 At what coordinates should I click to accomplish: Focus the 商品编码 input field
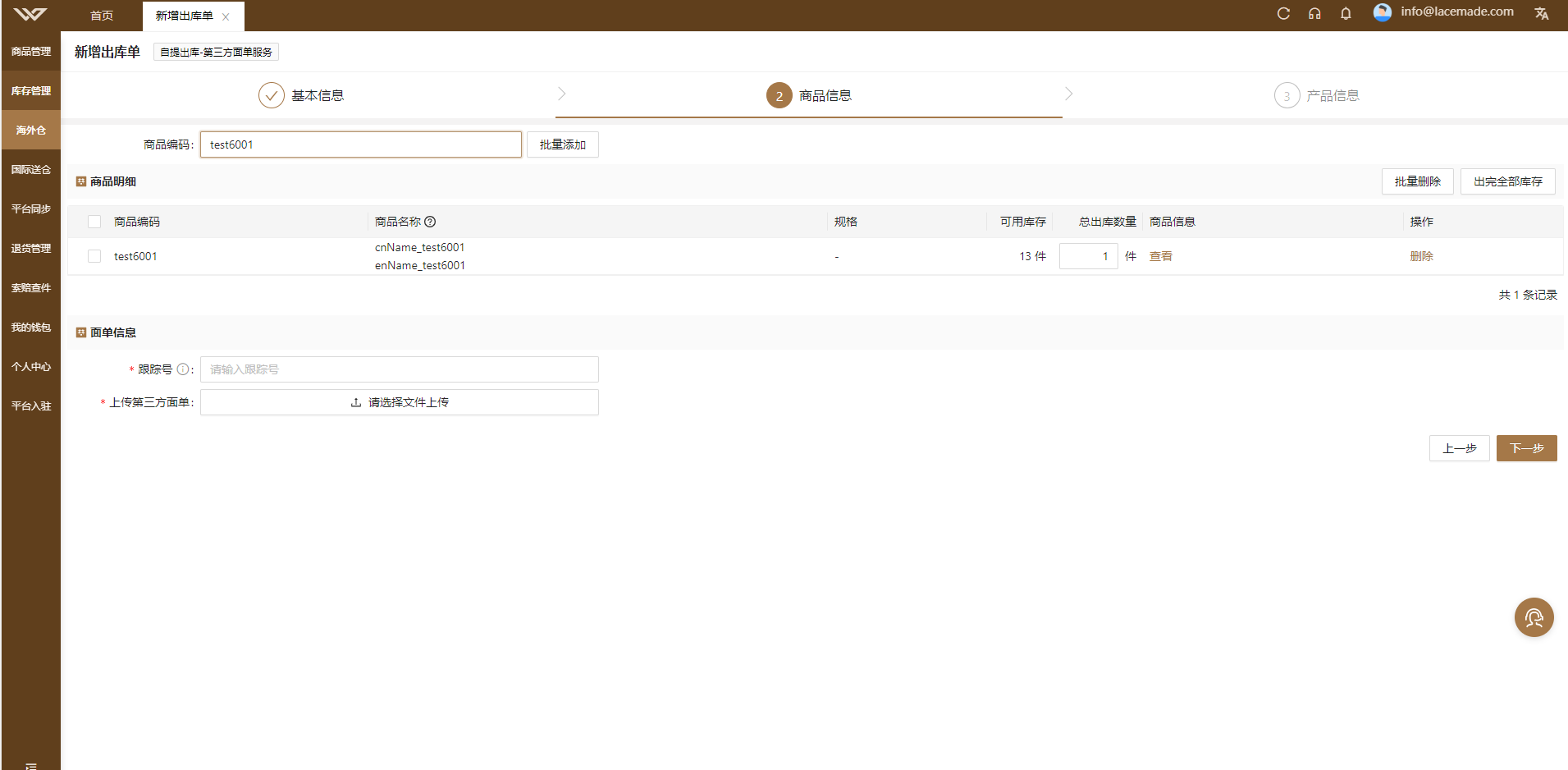point(361,144)
